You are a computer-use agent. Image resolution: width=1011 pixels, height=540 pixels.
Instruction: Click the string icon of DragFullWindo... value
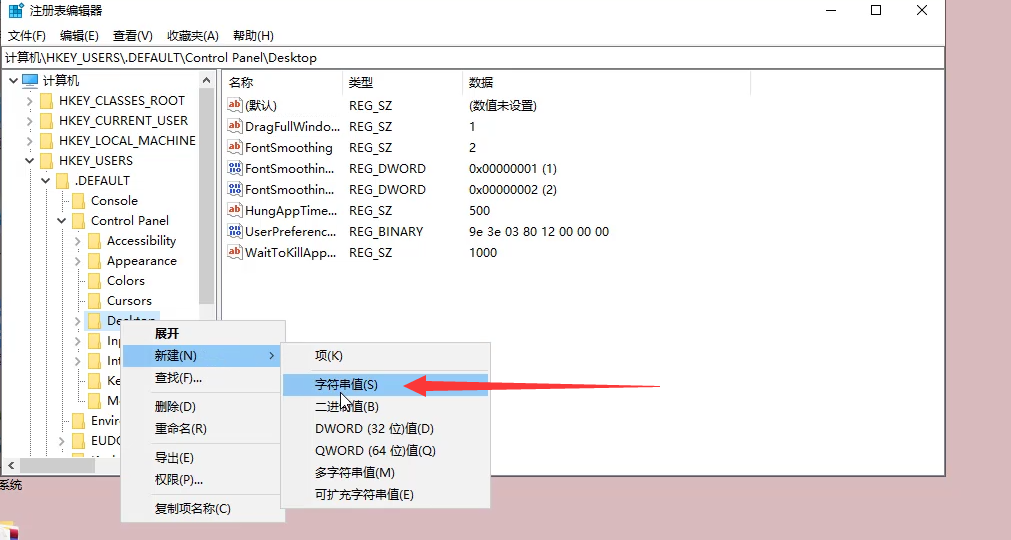pyautogui.click(x=235, y=126)
